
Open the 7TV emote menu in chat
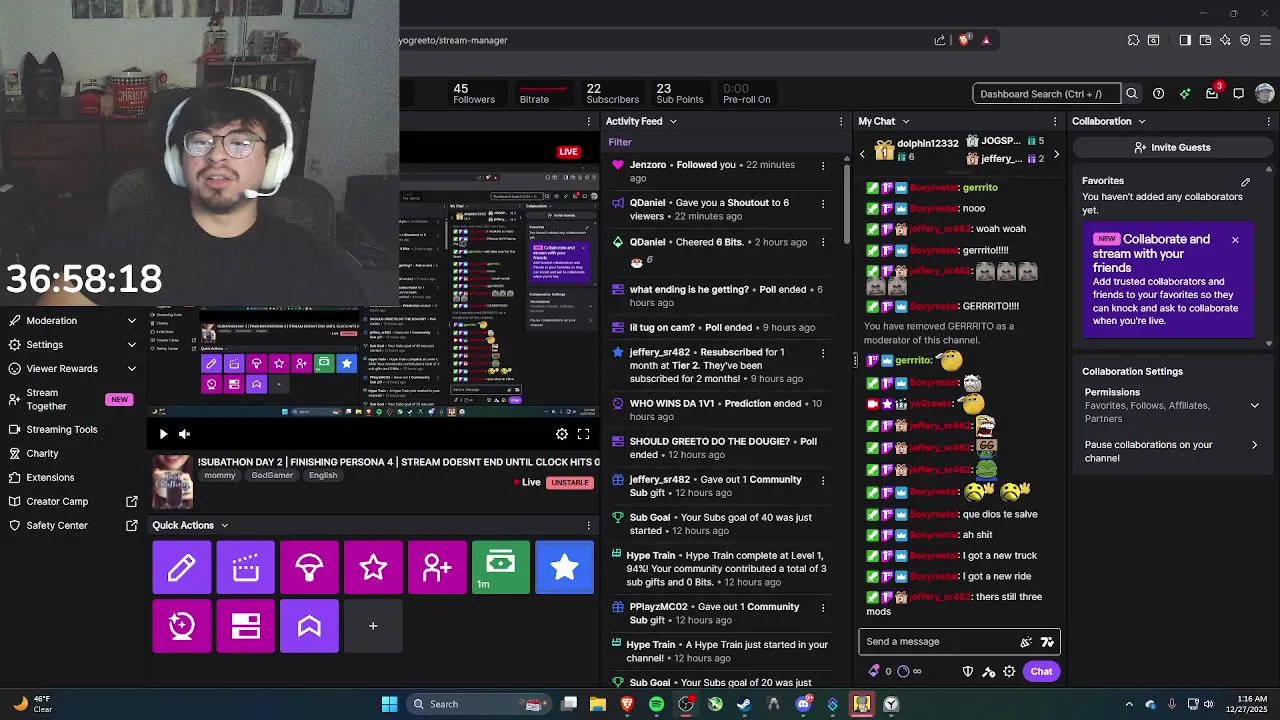click(1047, 642)
